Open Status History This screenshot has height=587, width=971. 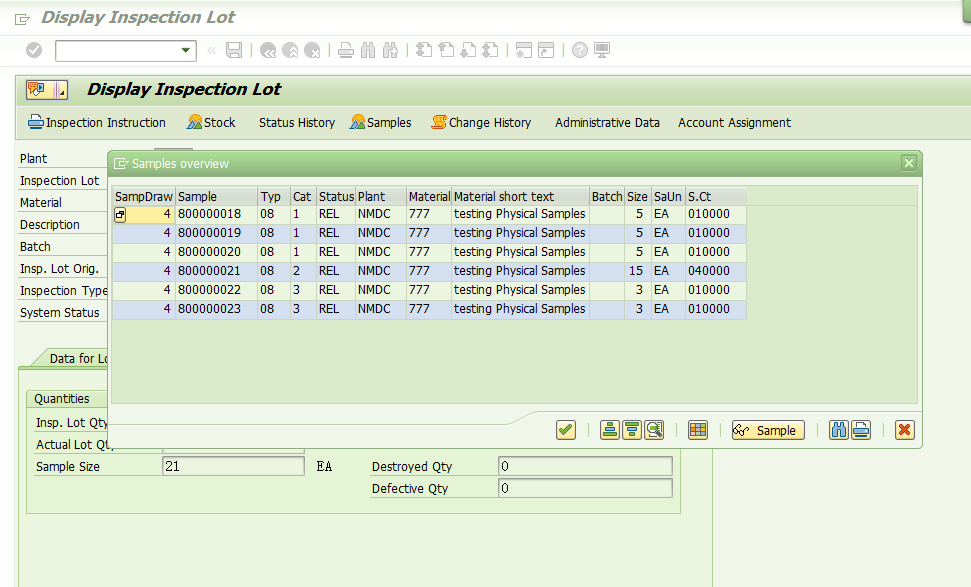(x=297, y=123)
